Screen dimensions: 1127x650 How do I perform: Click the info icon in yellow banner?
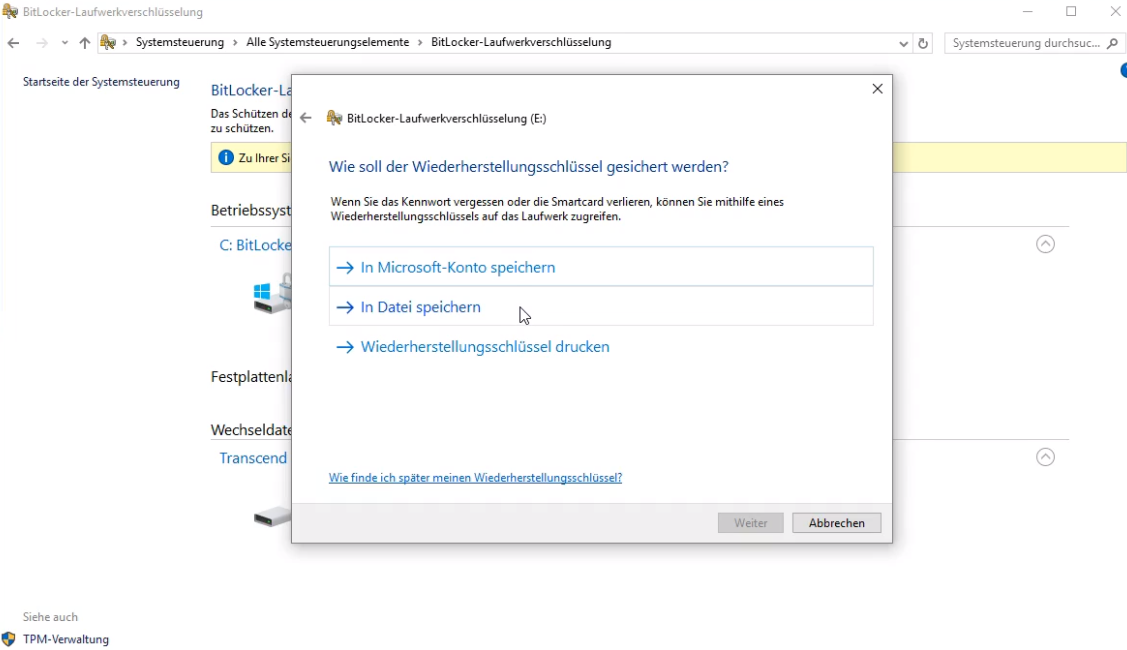pos(226,157)
